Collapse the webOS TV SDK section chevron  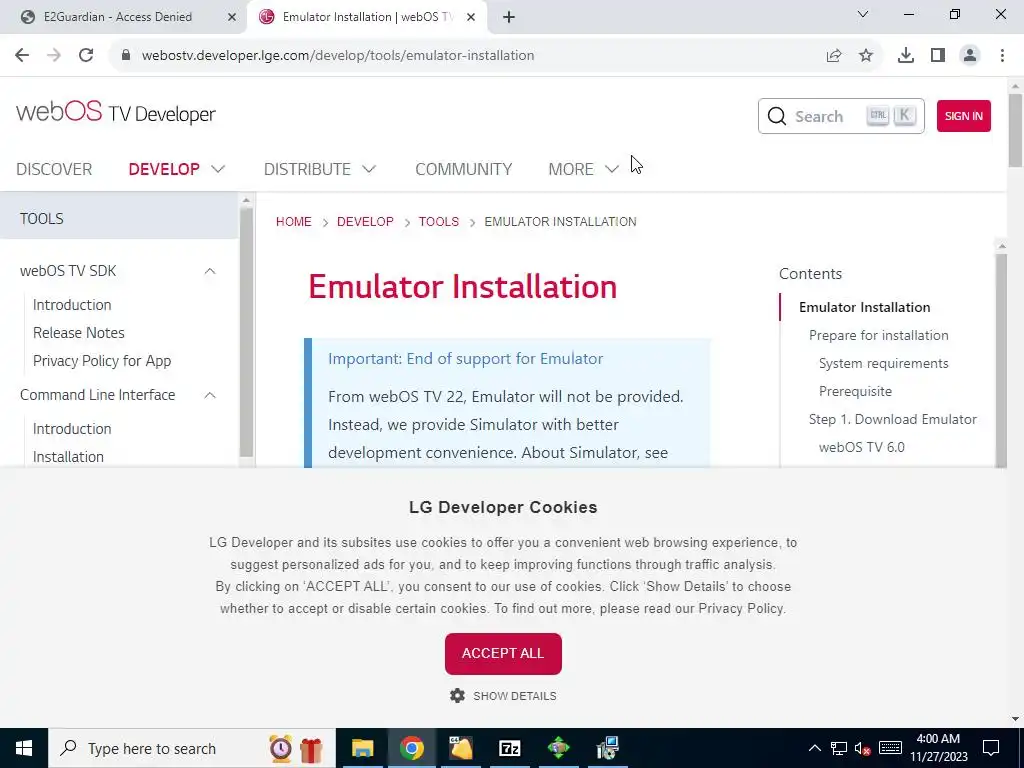(x=210, y=271)
